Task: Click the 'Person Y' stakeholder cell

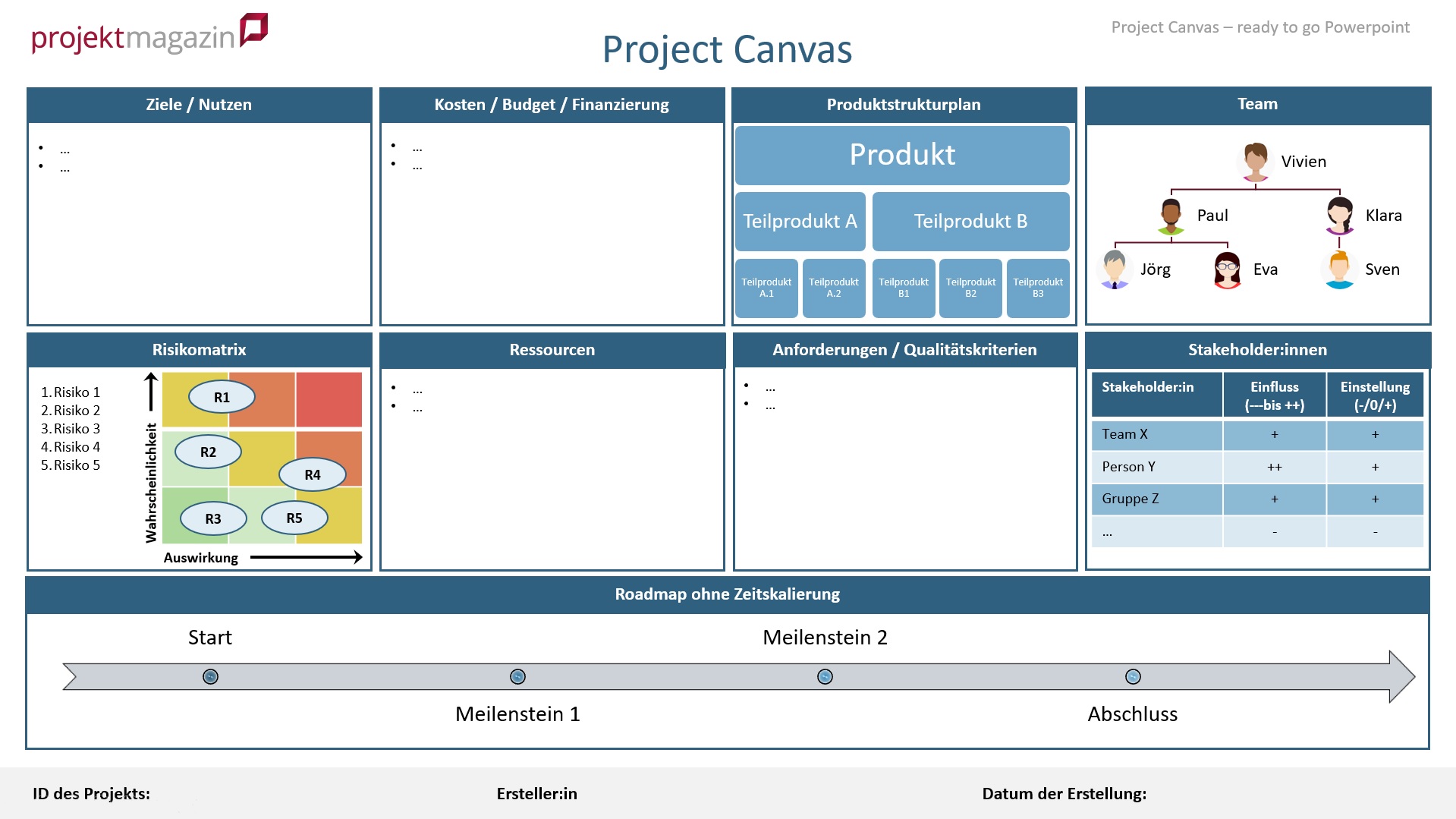Action: coord(1157,467)
